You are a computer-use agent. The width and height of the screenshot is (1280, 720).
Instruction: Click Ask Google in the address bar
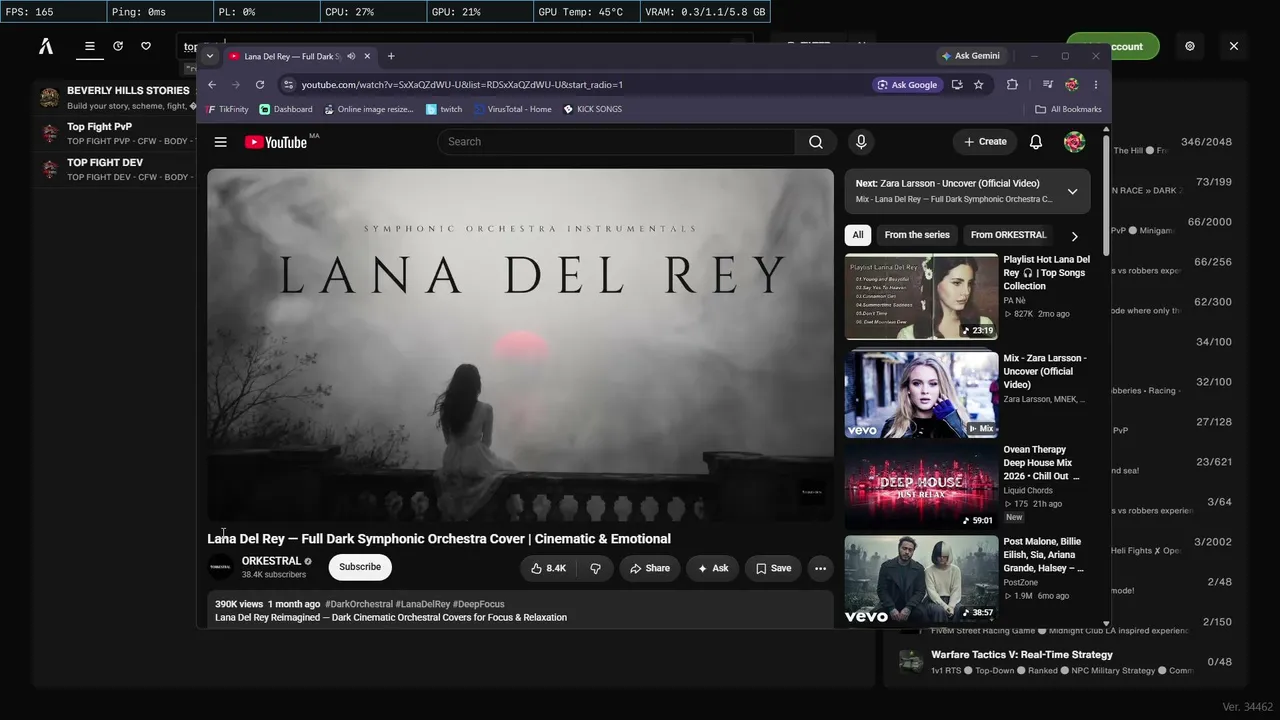pos(908,85)
